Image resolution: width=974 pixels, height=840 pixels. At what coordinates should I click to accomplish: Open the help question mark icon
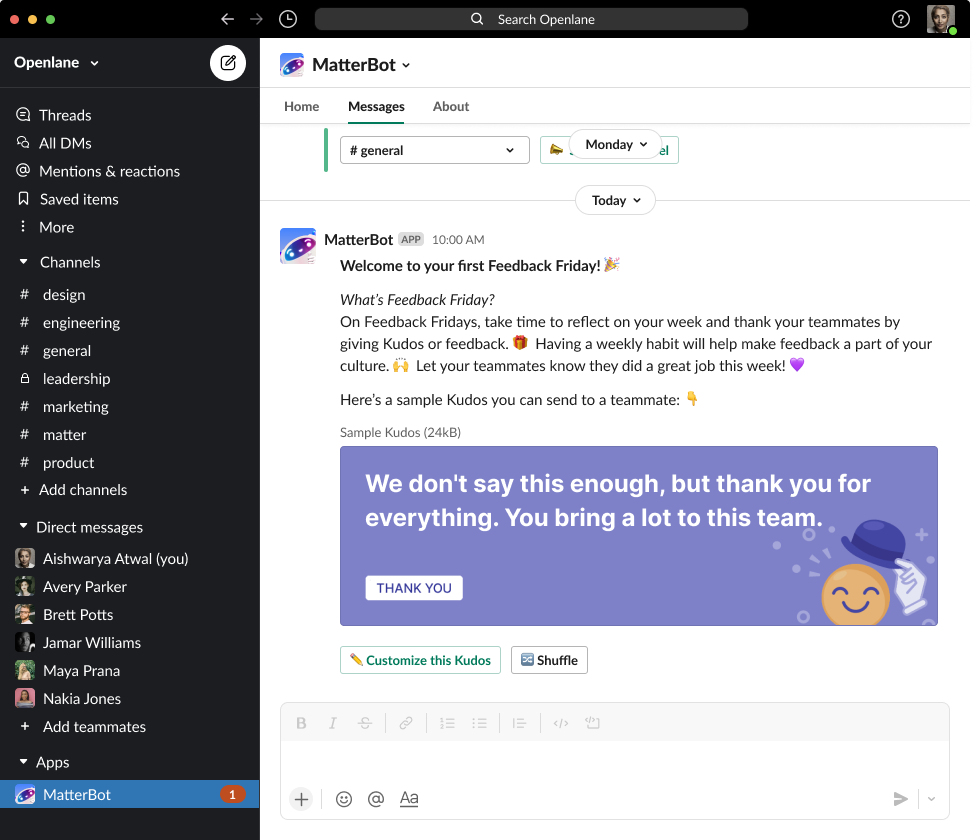point(900,19)
